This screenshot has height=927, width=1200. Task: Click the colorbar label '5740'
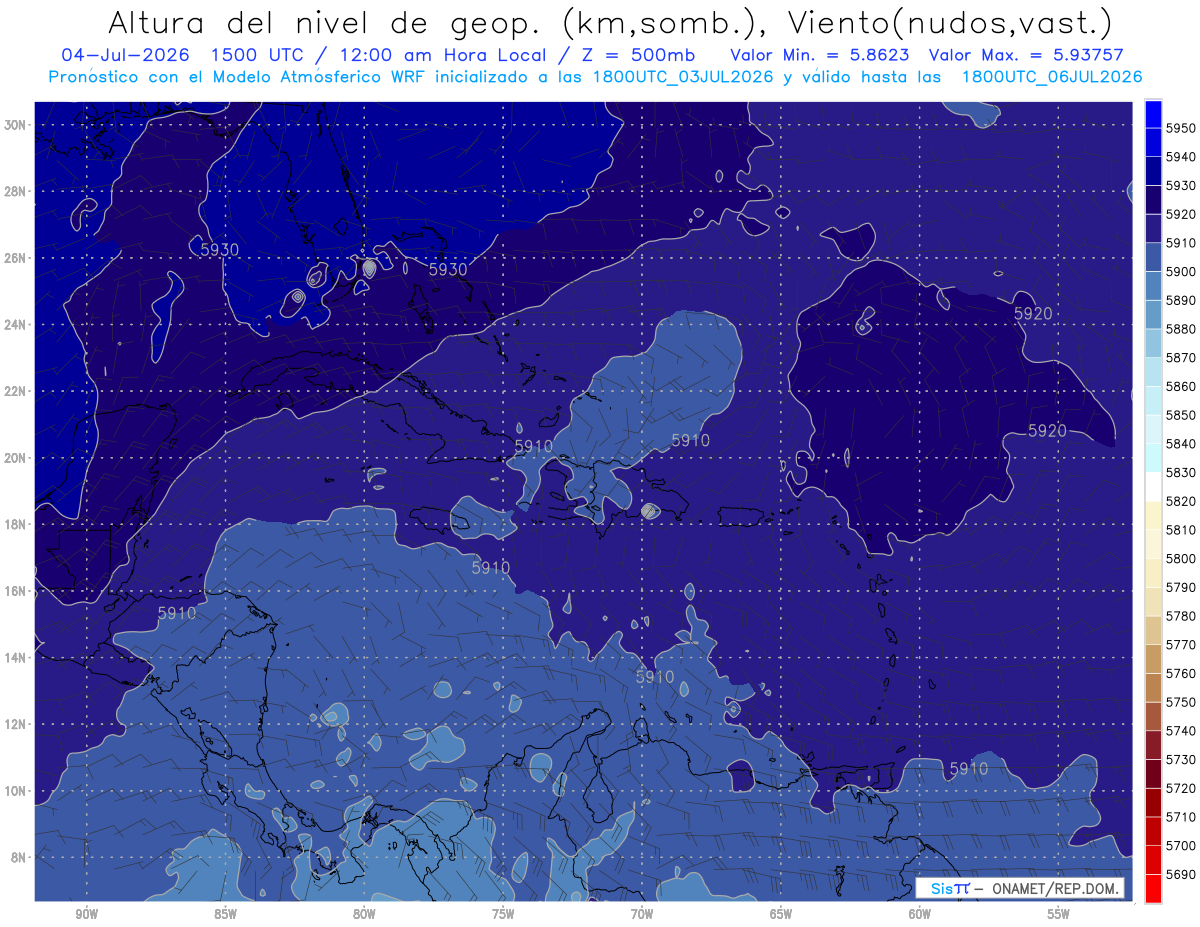pos(1181,731)
